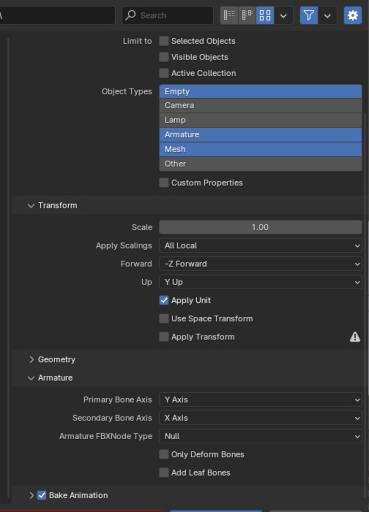Viewport: 369px width, 512px height.
Task: Toggle the file filter funnel icon
Action: pos(309,15)
